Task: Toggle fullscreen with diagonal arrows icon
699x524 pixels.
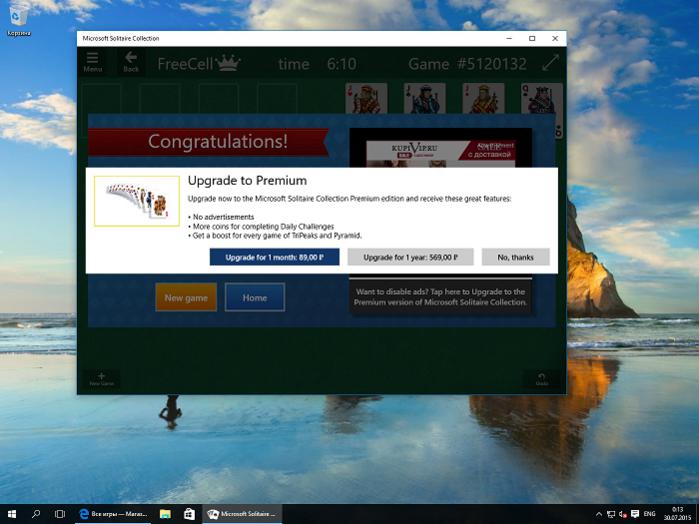Action: (x=551, y=62)
